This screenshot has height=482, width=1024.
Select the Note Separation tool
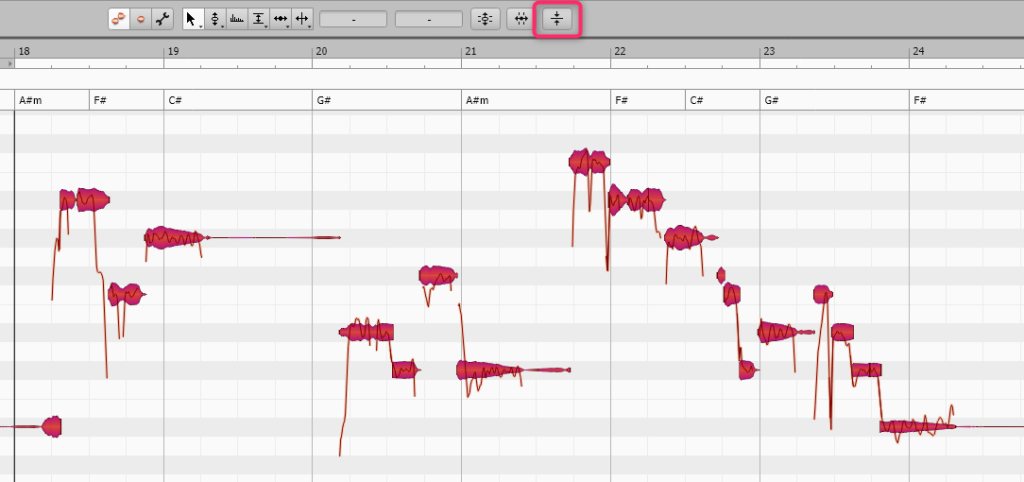pos(302,19)
